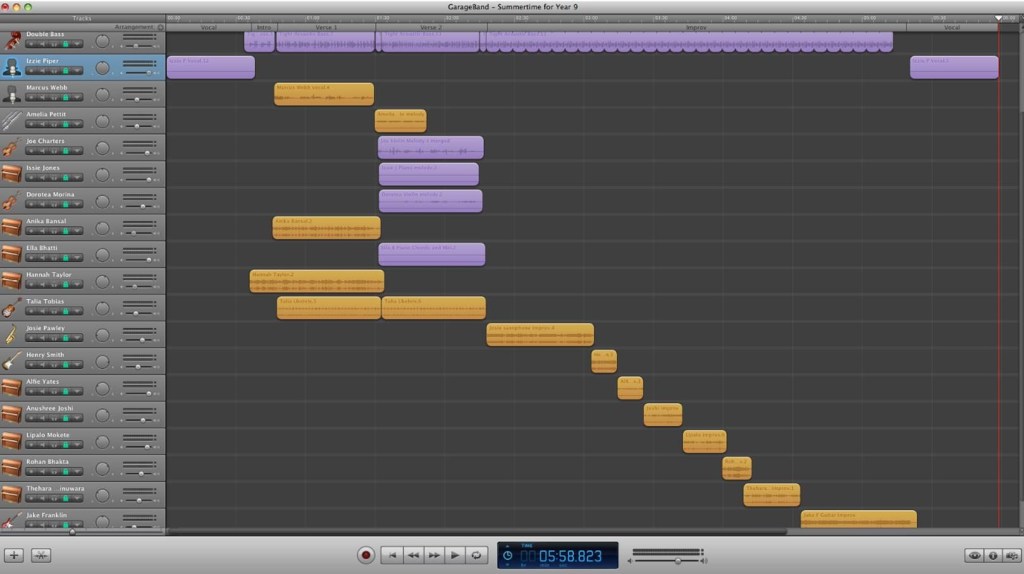The image size is (1024, 574).
Task: Show Track Info with the 'i' button
Action: tap(993, 555)
